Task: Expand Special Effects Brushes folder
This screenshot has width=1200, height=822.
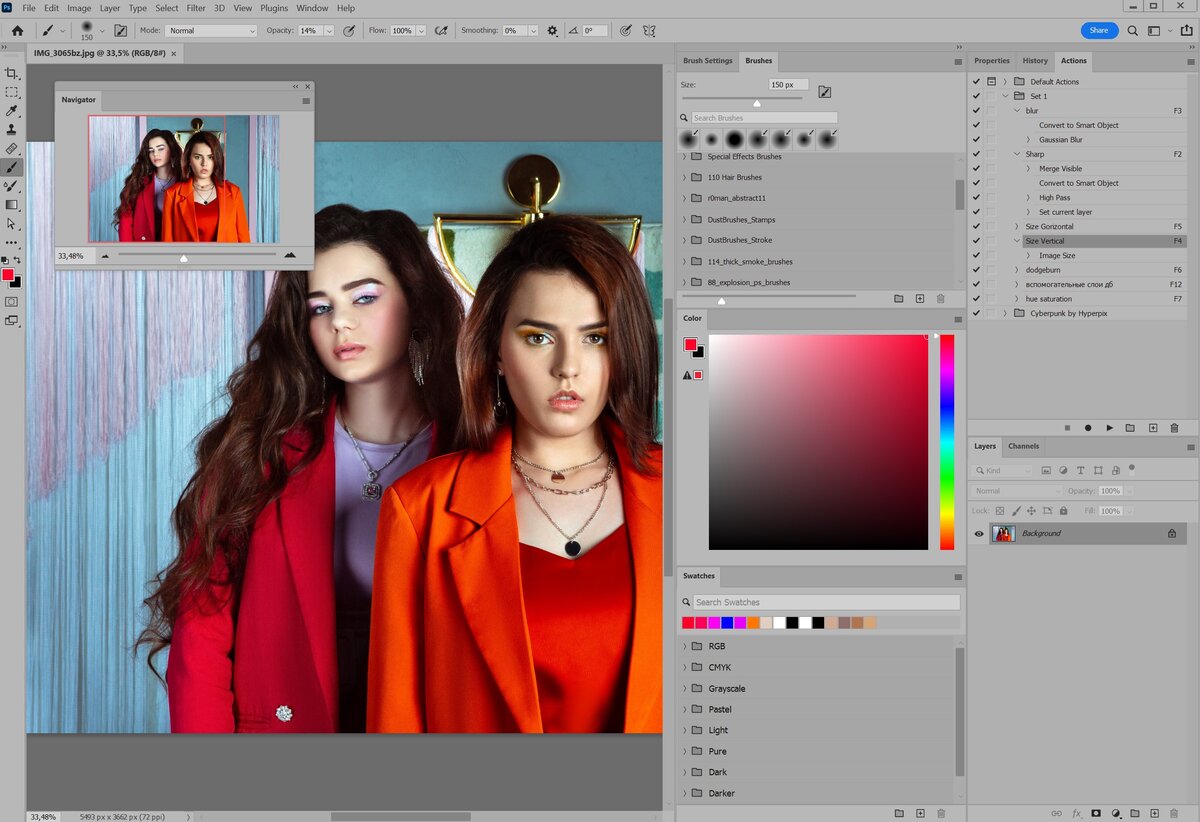Action: [685, 157]
